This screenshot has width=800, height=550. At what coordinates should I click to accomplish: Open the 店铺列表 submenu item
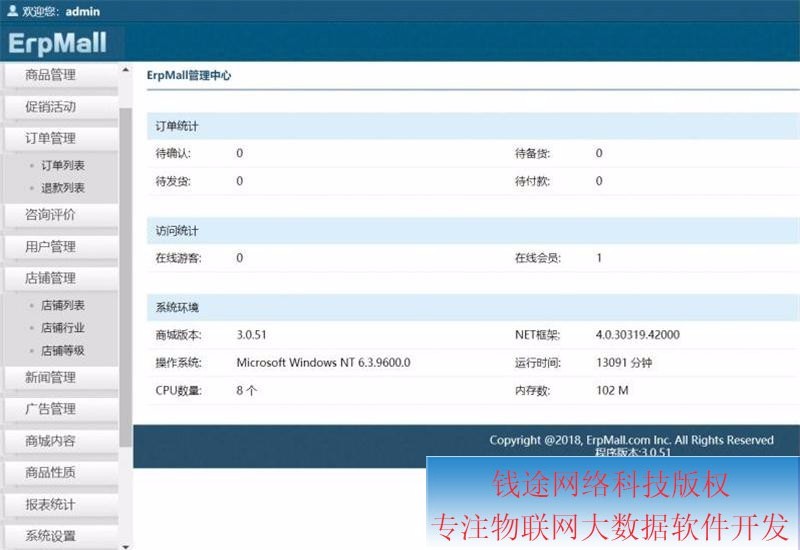[x=63, y=305]
